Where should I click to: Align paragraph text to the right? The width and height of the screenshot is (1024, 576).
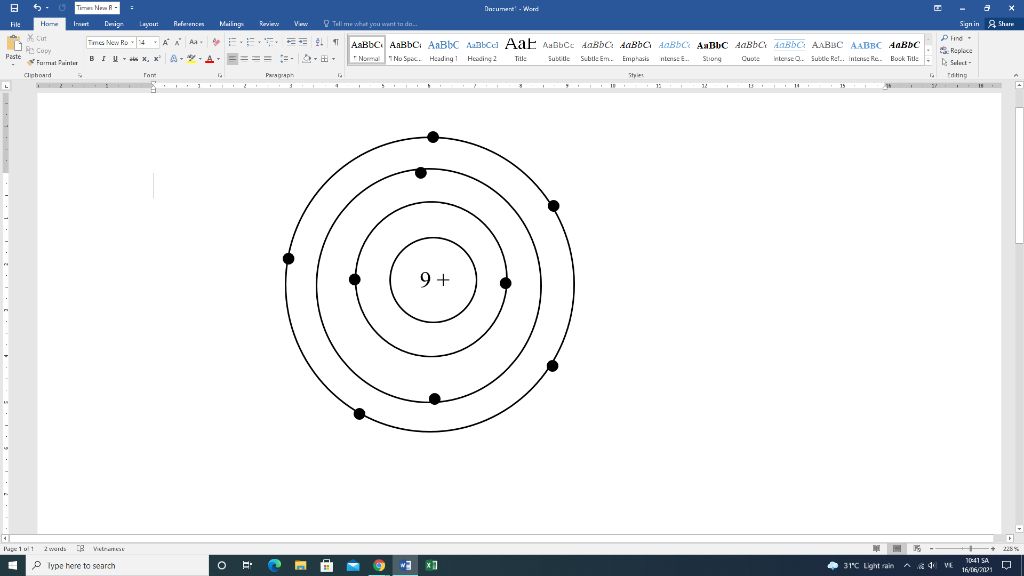click(x=256, y=59)
